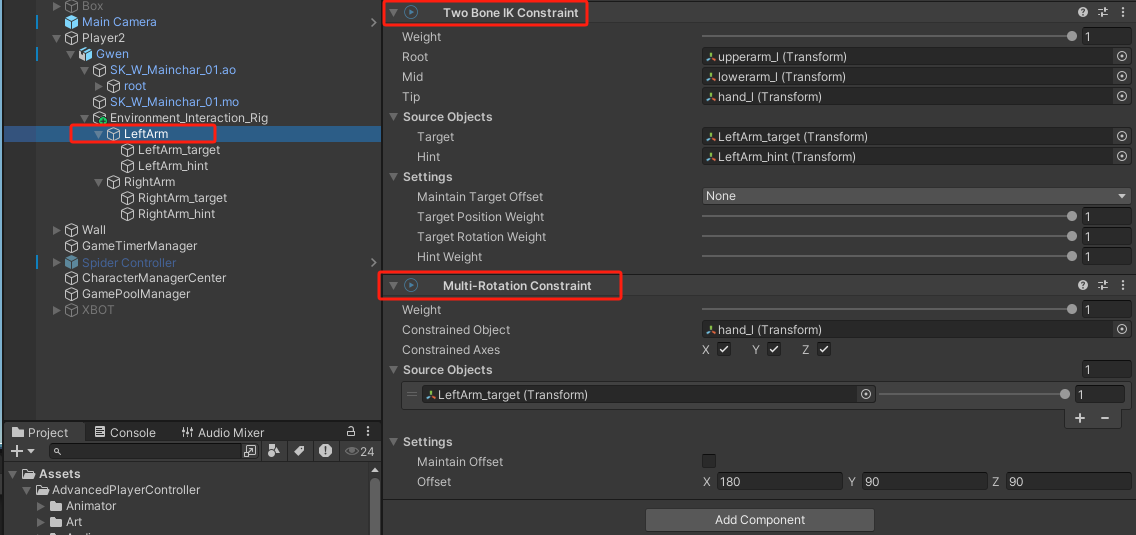Open Two Bone IK Constraint more options menu
The width and height of the screenshot is (1136, 535).
[1123, 12]
